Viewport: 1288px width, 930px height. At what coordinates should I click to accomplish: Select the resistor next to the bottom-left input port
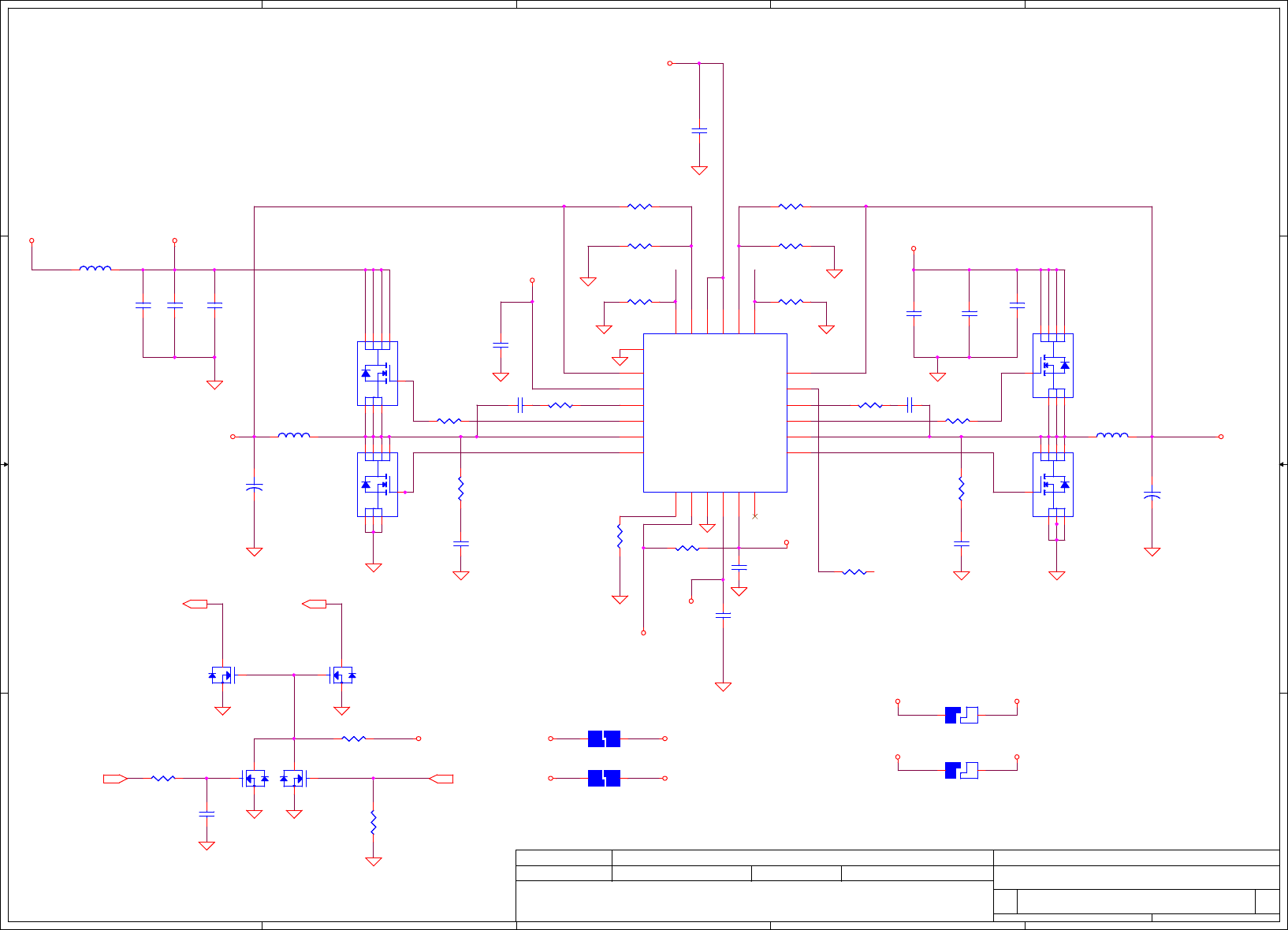click(163, 779)
